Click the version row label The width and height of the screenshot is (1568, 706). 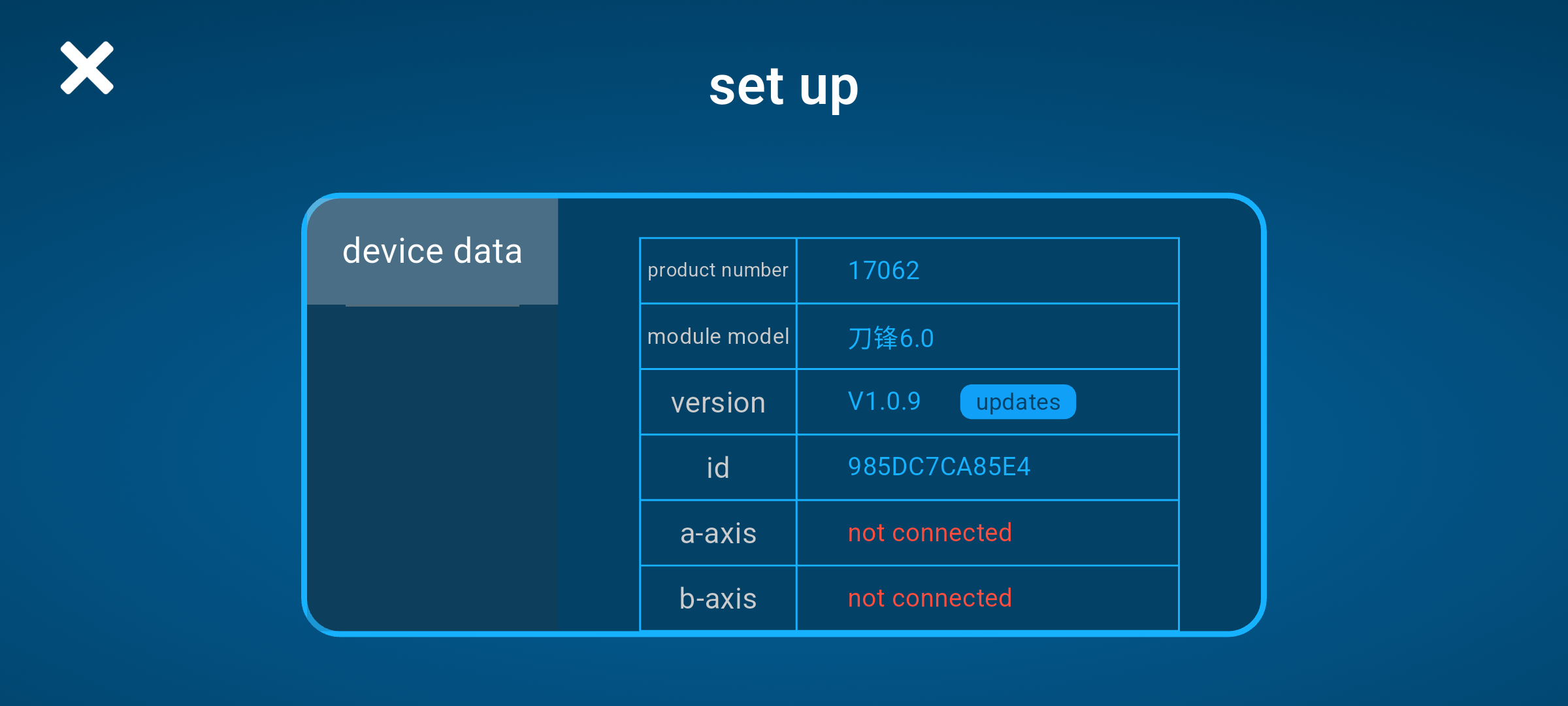[x=717, y=403]
